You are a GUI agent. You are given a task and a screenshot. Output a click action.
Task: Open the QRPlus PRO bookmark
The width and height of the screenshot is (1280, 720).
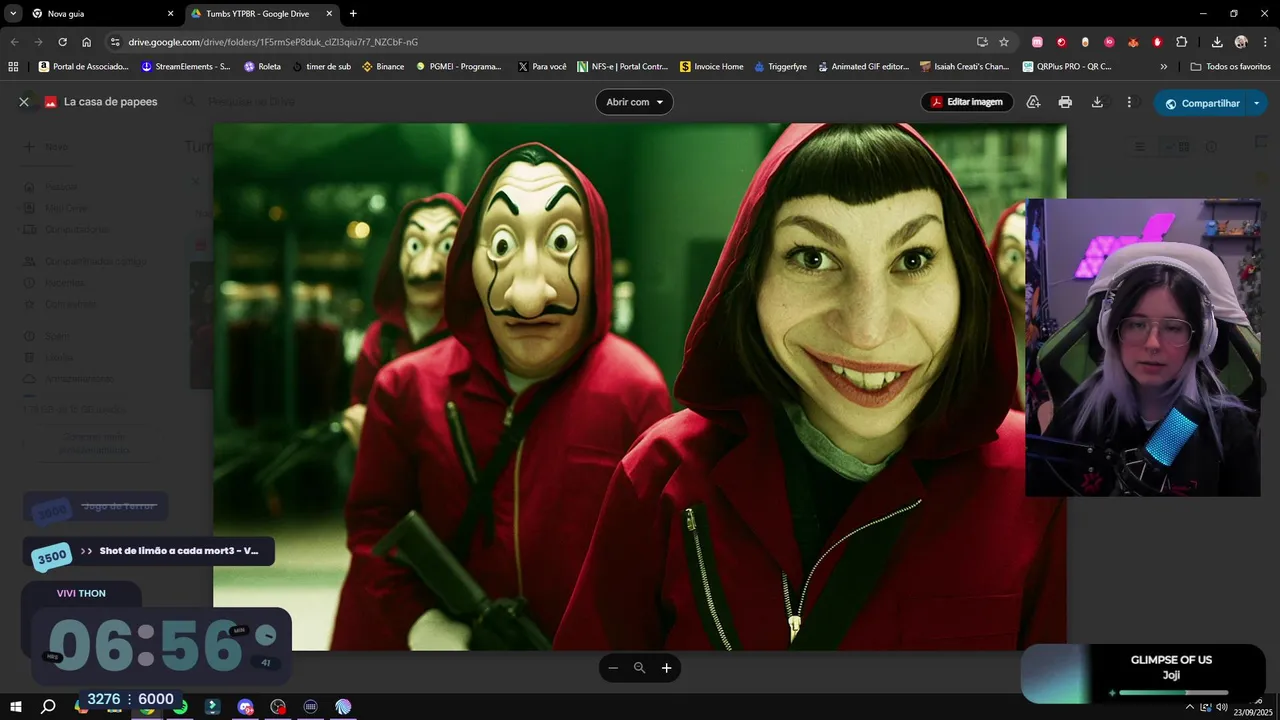(1067, 66)
